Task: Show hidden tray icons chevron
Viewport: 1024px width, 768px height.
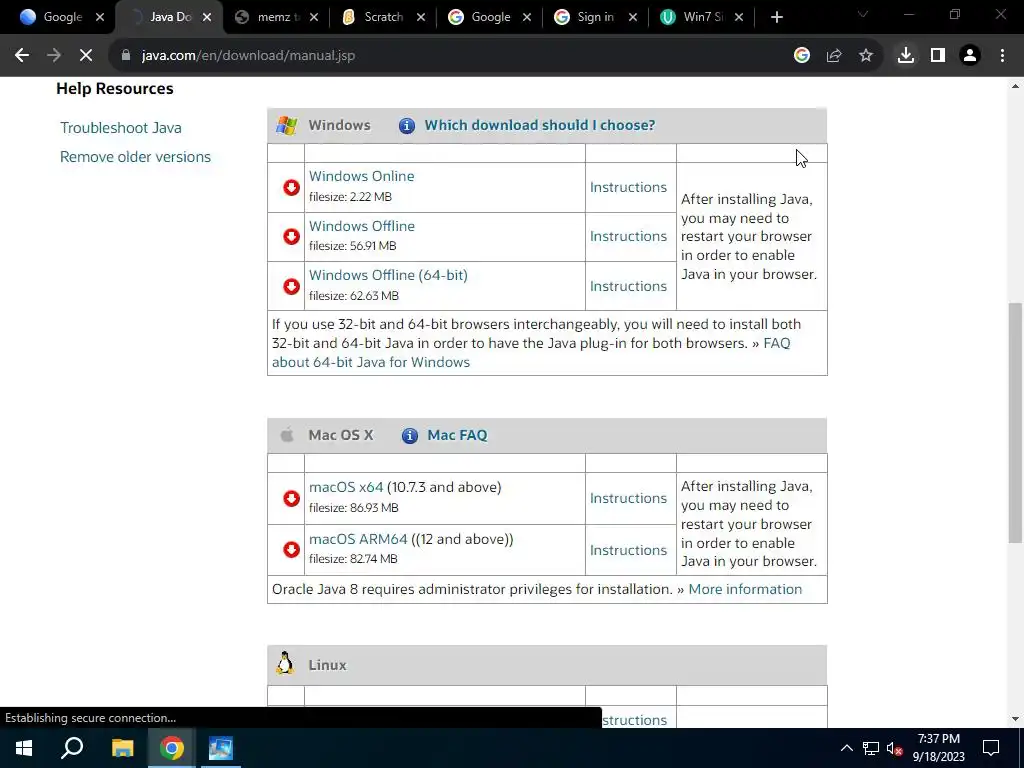Action: tap(846, 748)
